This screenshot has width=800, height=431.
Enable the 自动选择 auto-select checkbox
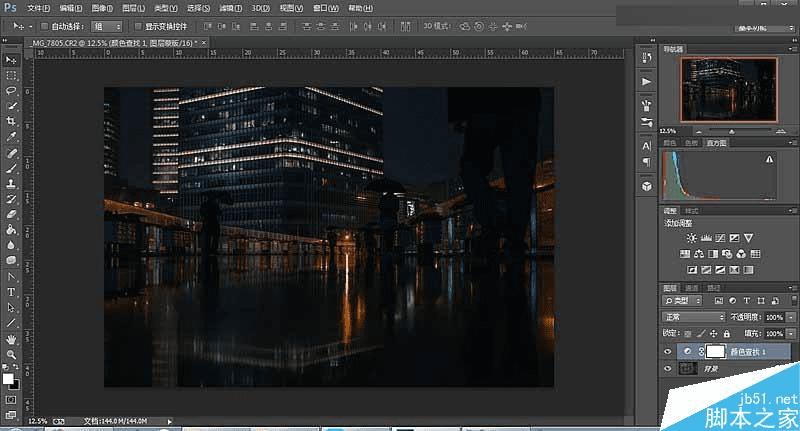(x=43, y=25)
